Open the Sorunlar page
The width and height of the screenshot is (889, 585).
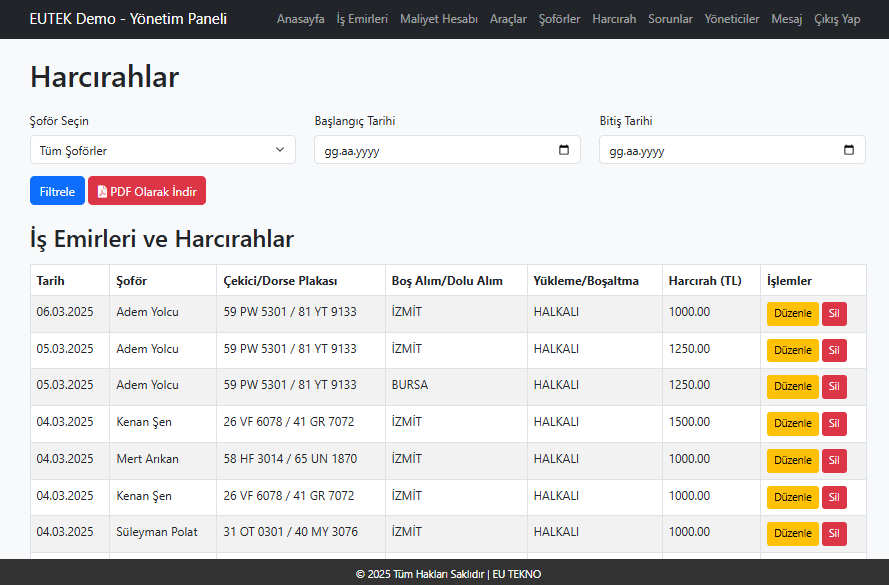[x=670, y=19]
